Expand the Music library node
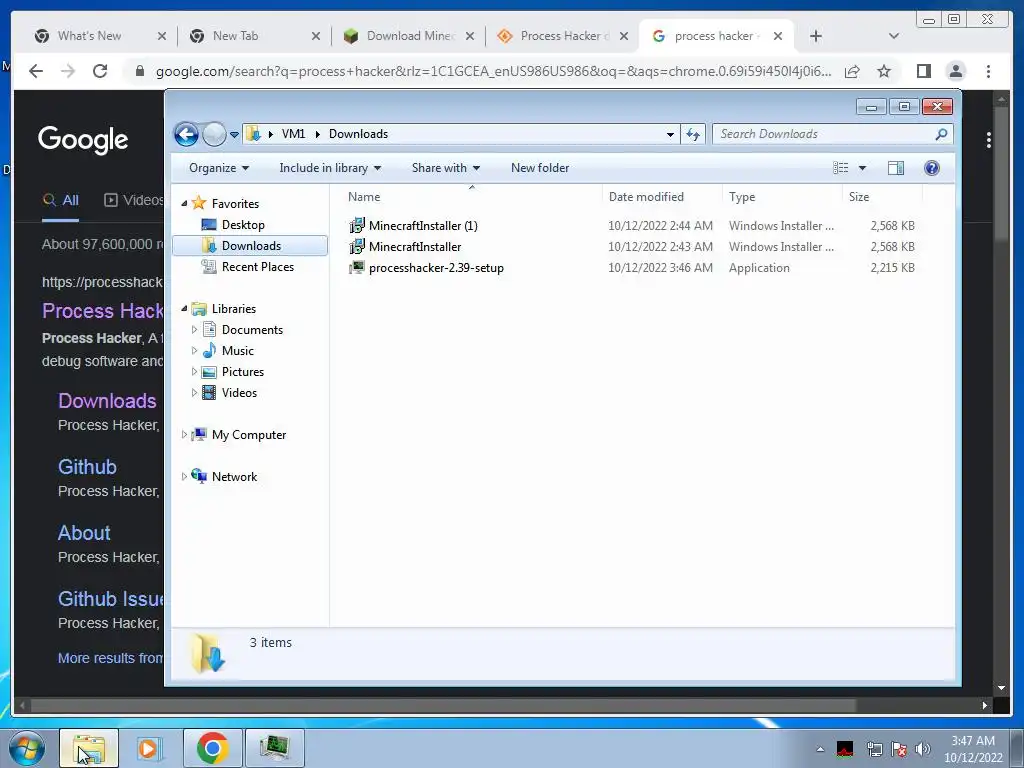Viewport: 1024px width, 768px height. (x=194, y=351)
